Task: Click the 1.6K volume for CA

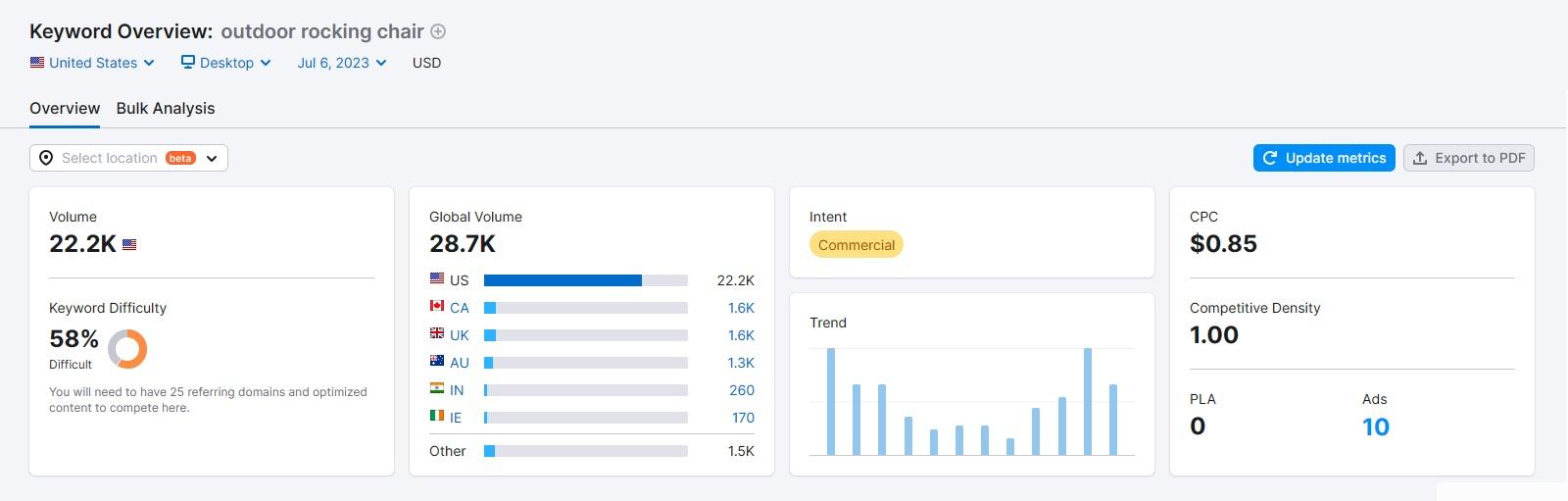Action: [x=741, y=308]
